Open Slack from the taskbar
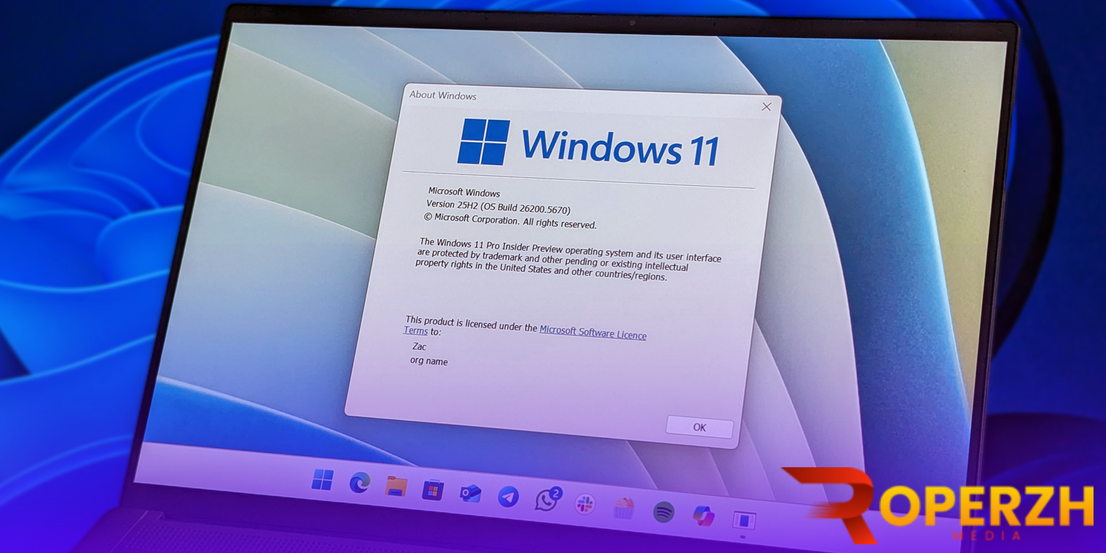 tap(585, 504)
